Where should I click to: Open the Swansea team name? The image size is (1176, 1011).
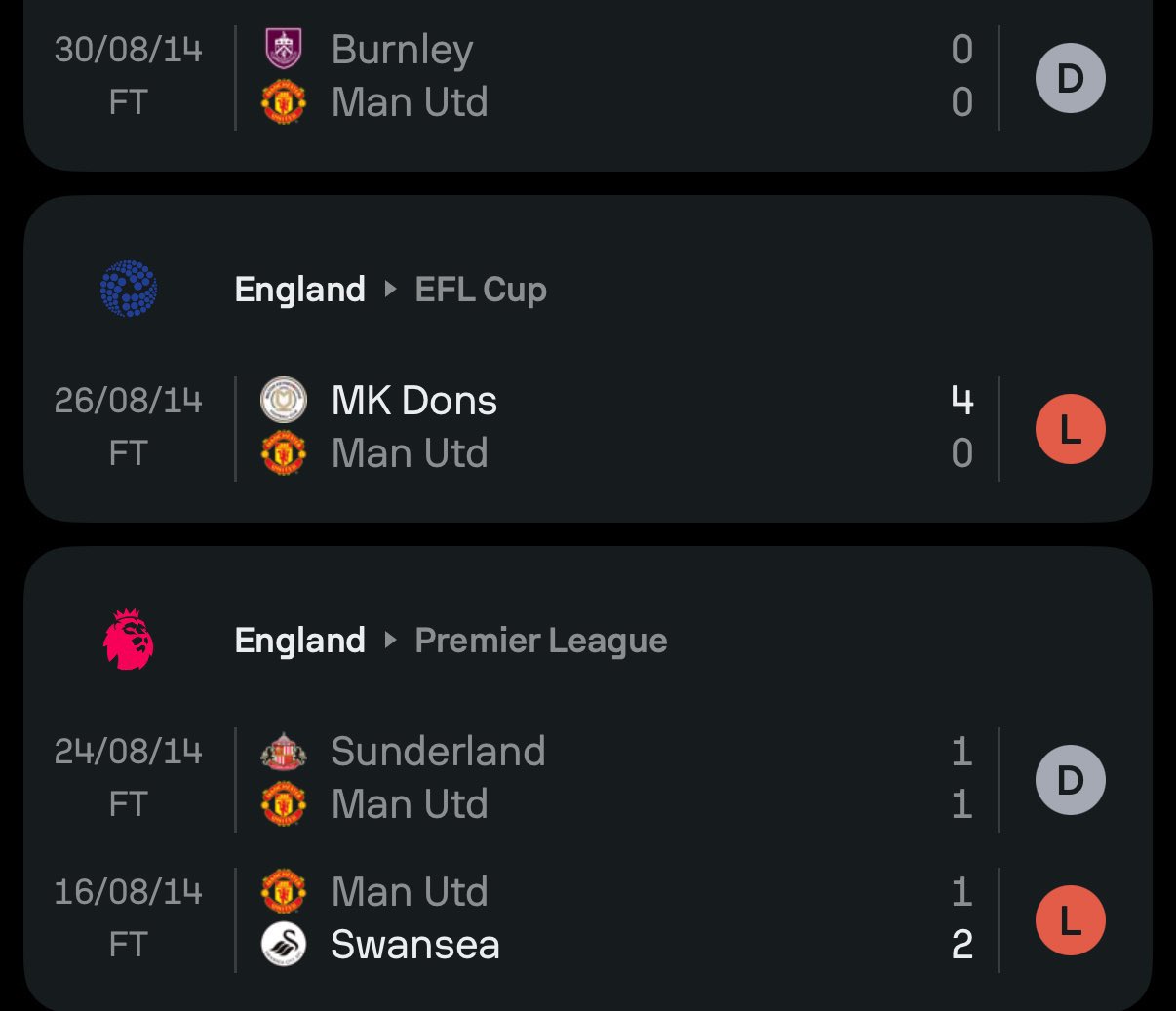click(415, 945)
